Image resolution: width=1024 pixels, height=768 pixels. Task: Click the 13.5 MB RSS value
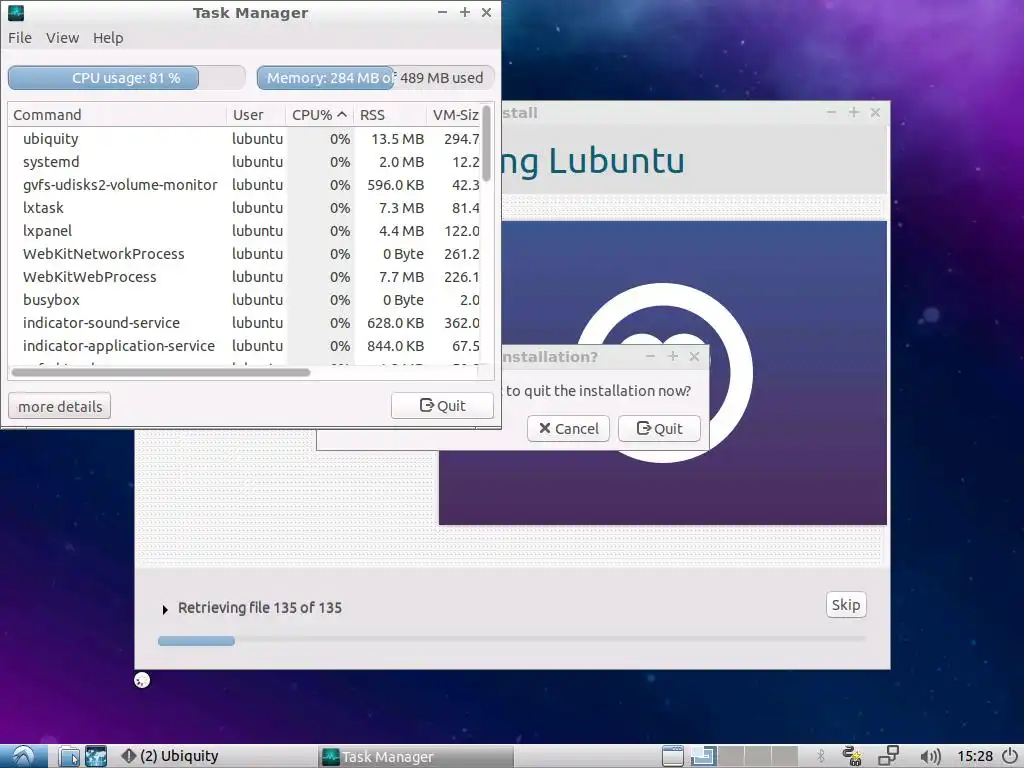click(x=397, y=139)
